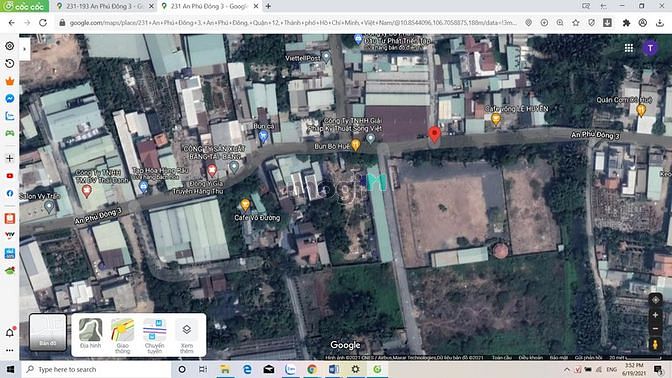The height and width of the screenshot is (378, 672).
Task: Open File Explorer from taskbar
Action: pos(225,369)
